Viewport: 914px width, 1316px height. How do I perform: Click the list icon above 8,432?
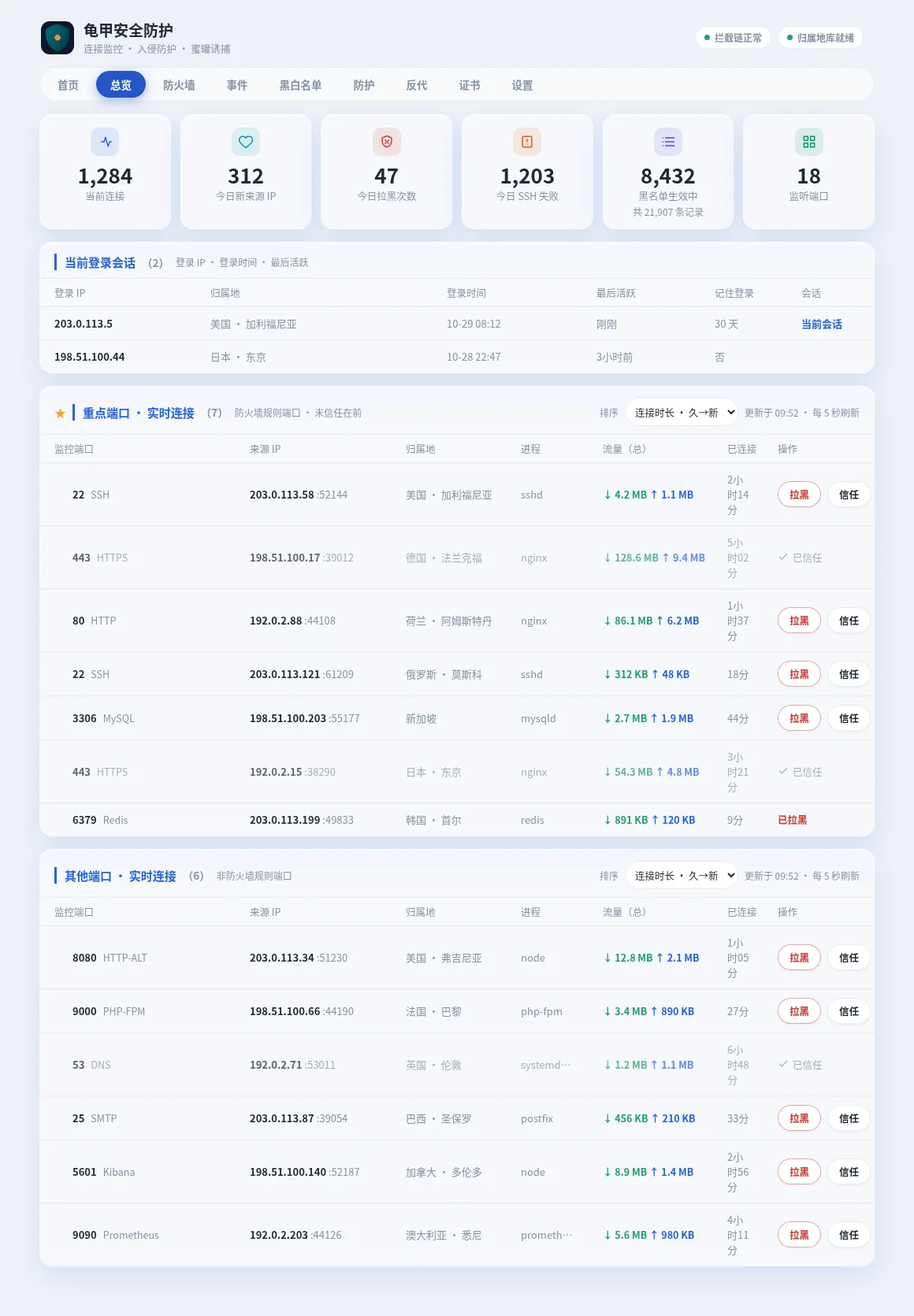pyautogui.click(x=668, y=142)
